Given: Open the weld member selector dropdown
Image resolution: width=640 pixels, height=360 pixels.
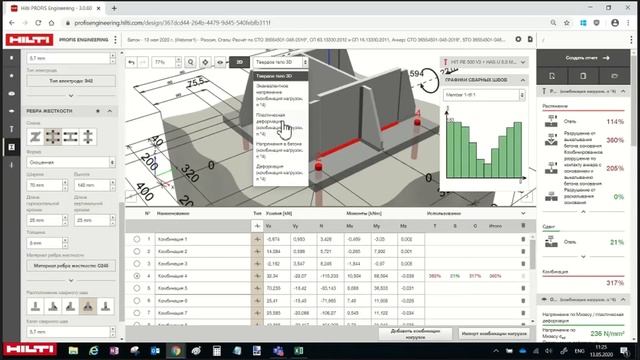Looking at the screenshot, I should point(484,95).
